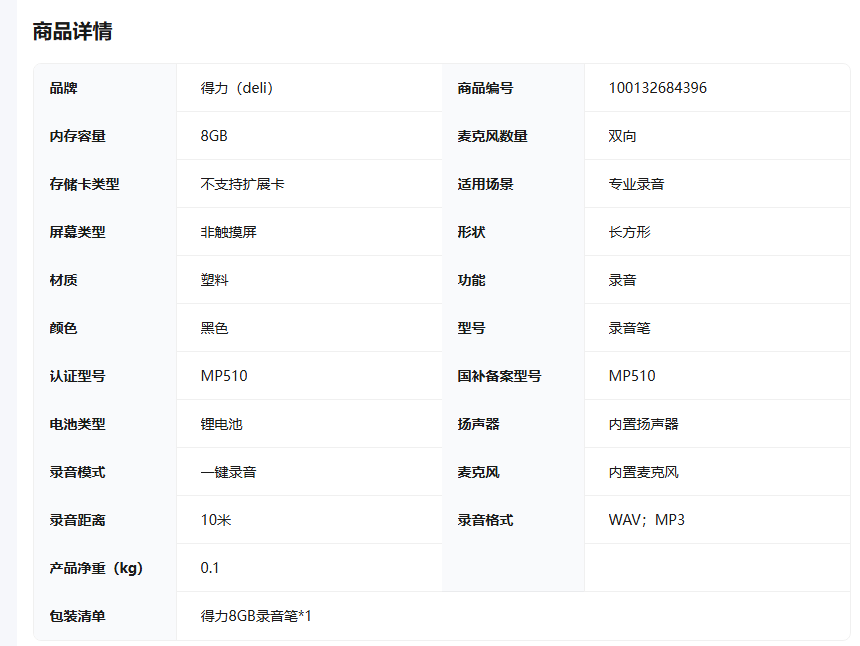The height and width of the screenshot is (646, 860).
Task: Select the 扬声器 label
Action: pyautogui.click(x=479, y=424)
